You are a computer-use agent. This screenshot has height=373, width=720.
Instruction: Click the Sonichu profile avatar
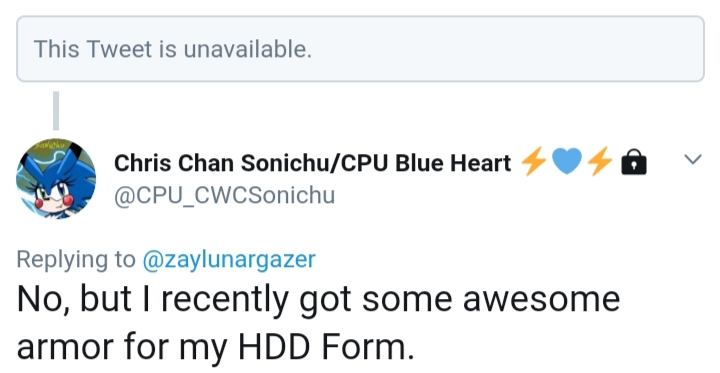56,179
